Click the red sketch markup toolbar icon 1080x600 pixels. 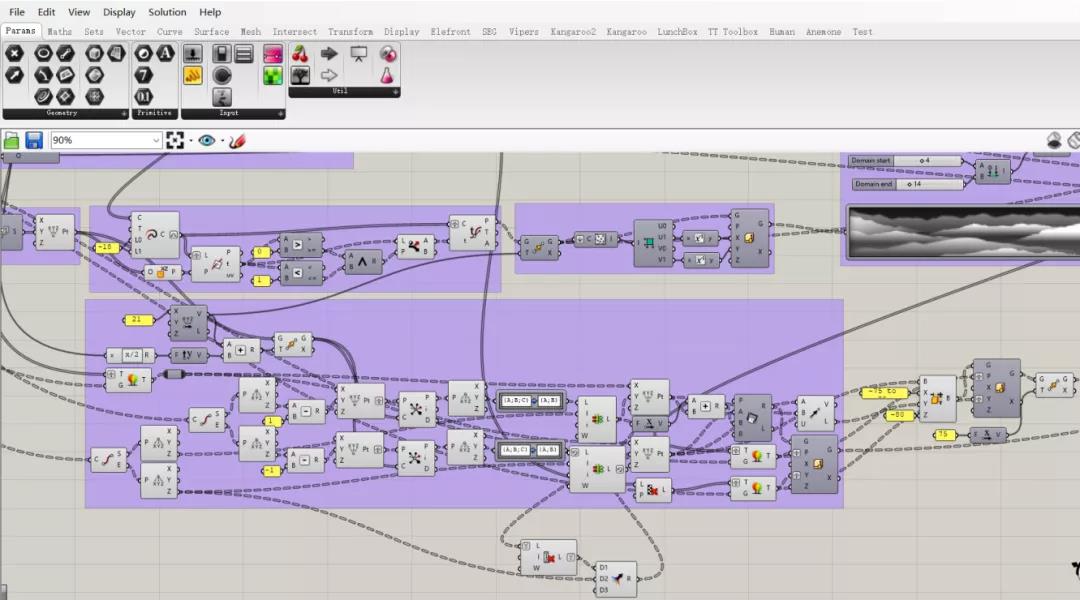237,141
